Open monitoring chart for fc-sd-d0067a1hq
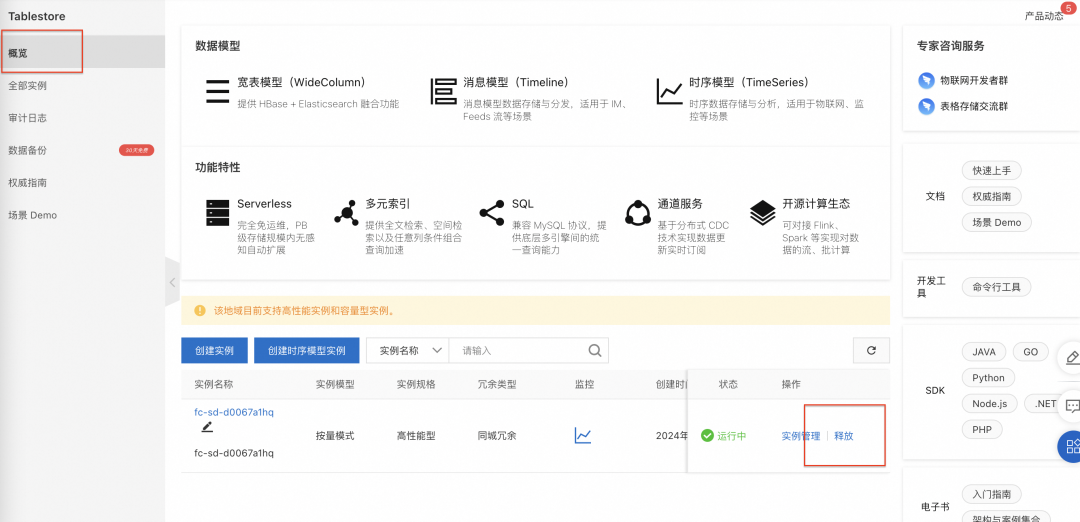The image size is (1080, 522). tap(583, 435)
